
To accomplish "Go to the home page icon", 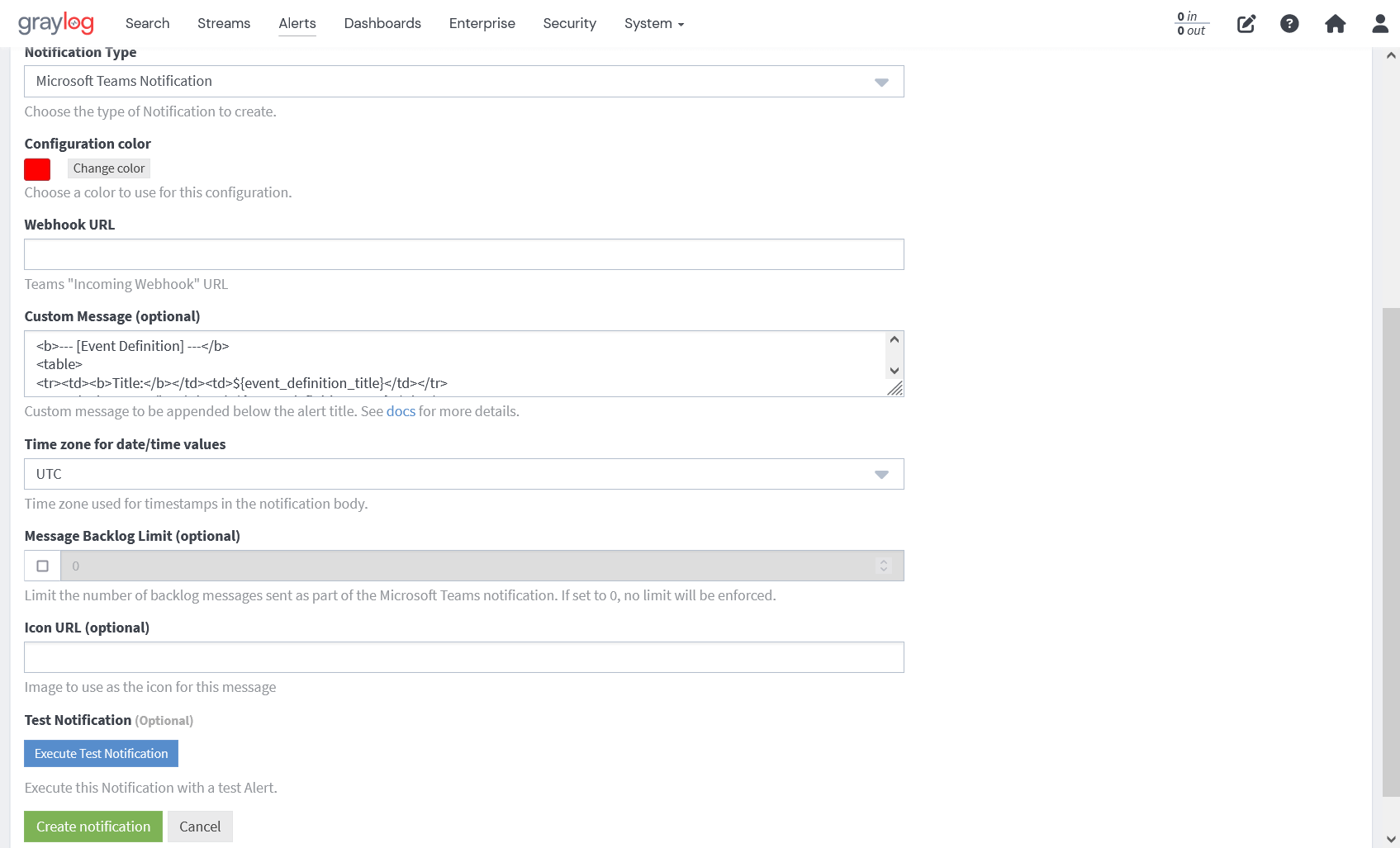I will 1335,24.
